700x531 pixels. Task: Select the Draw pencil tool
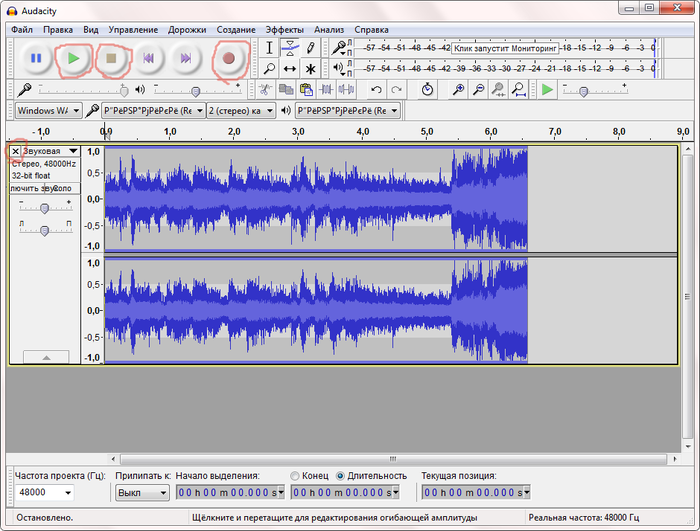click(x=311, y=47)
